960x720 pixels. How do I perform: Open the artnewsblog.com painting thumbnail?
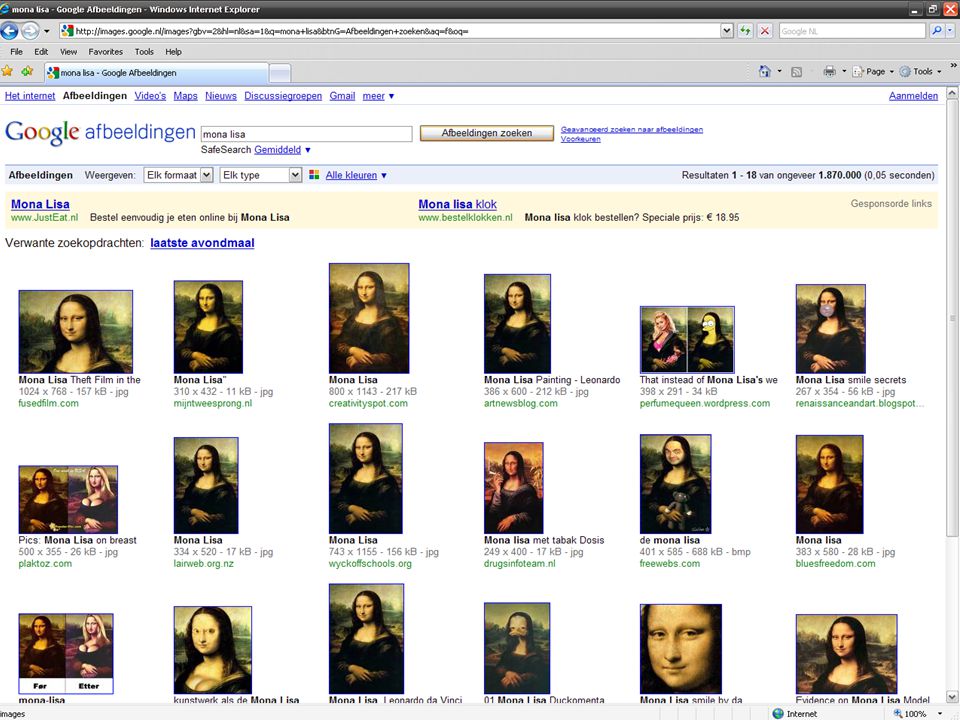[517, 324]
